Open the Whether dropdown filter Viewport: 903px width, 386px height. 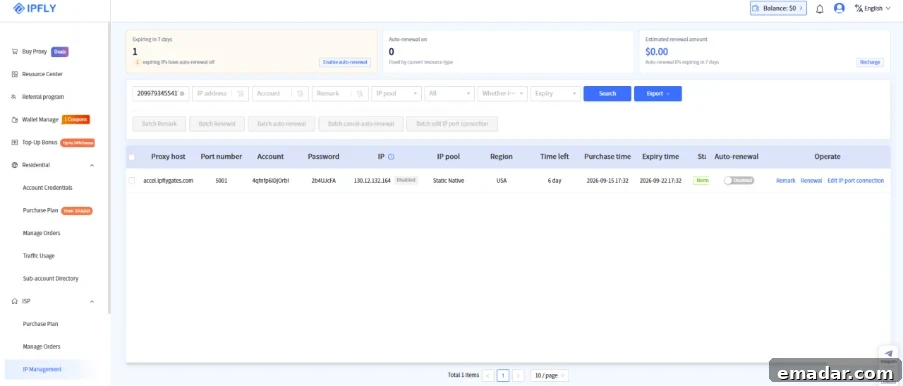click(x=502, y=93)
